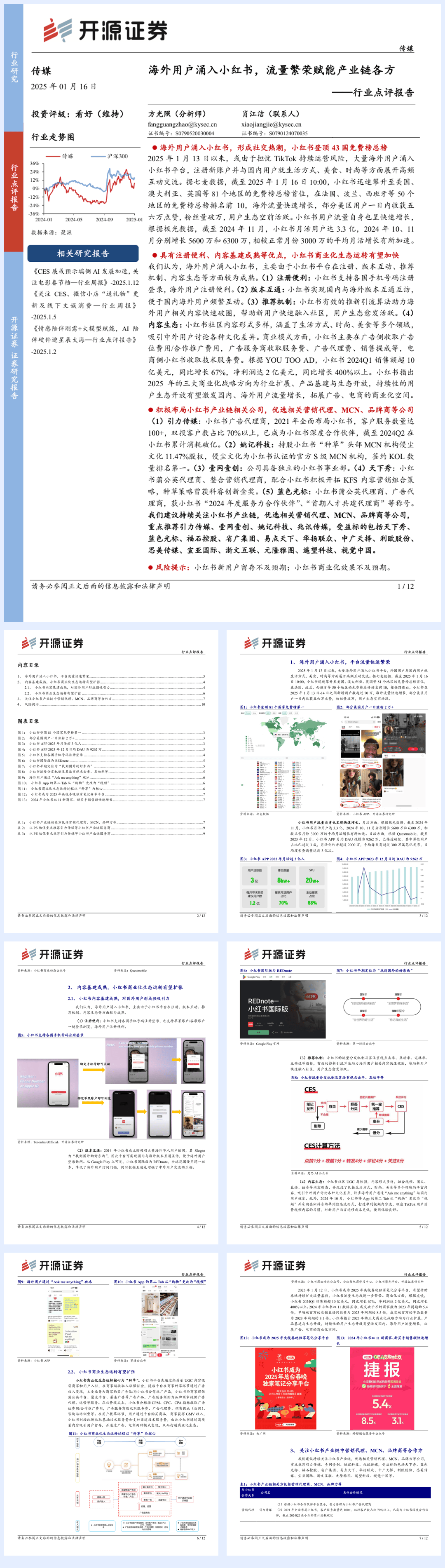Click contact name 肖江洁 (联系人)

(x=271, y=114)
